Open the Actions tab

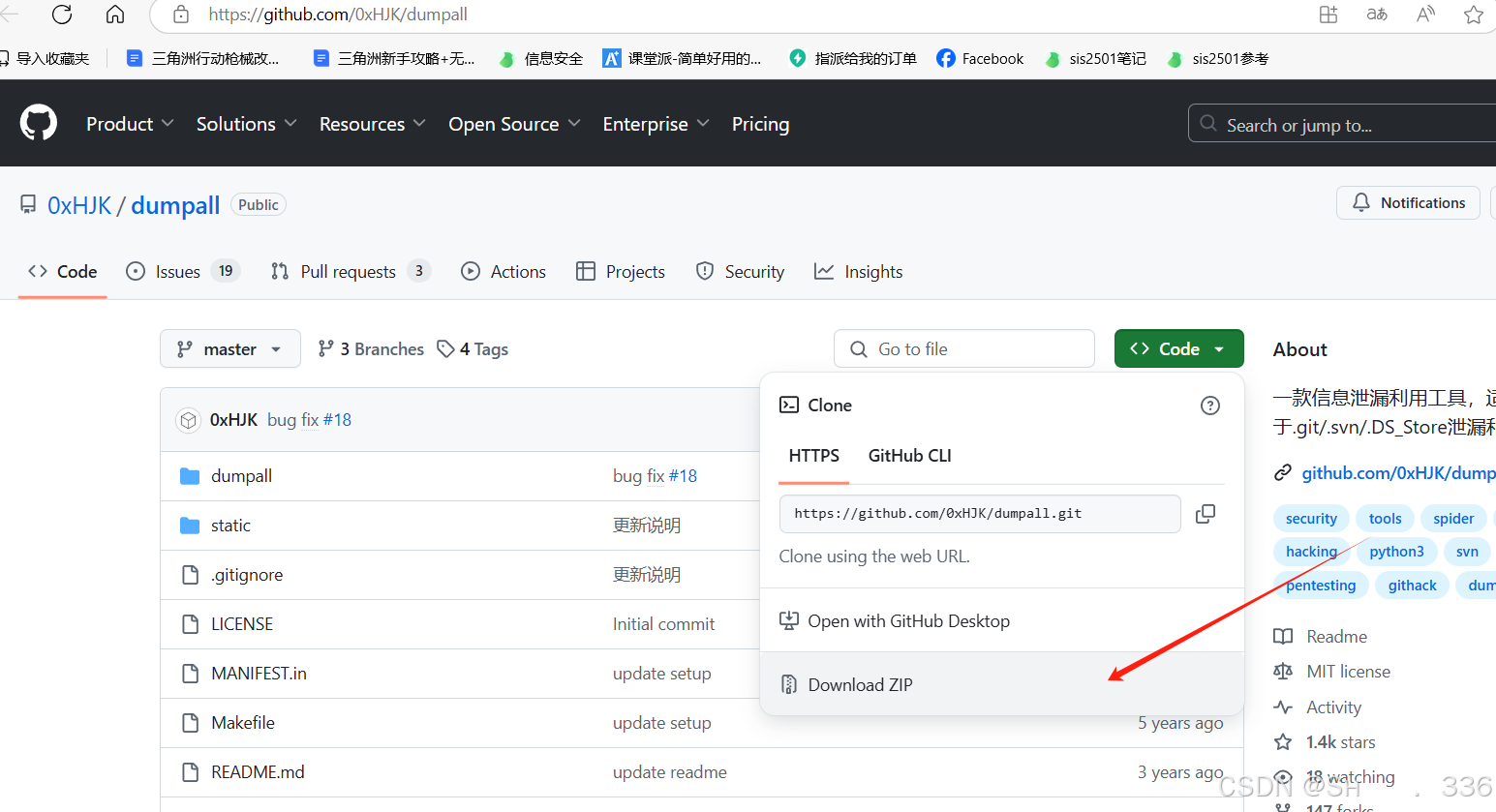504,272
